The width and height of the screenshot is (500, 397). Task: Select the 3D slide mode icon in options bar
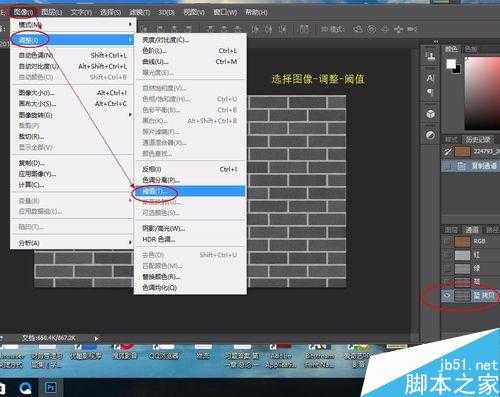coord(398,29)
